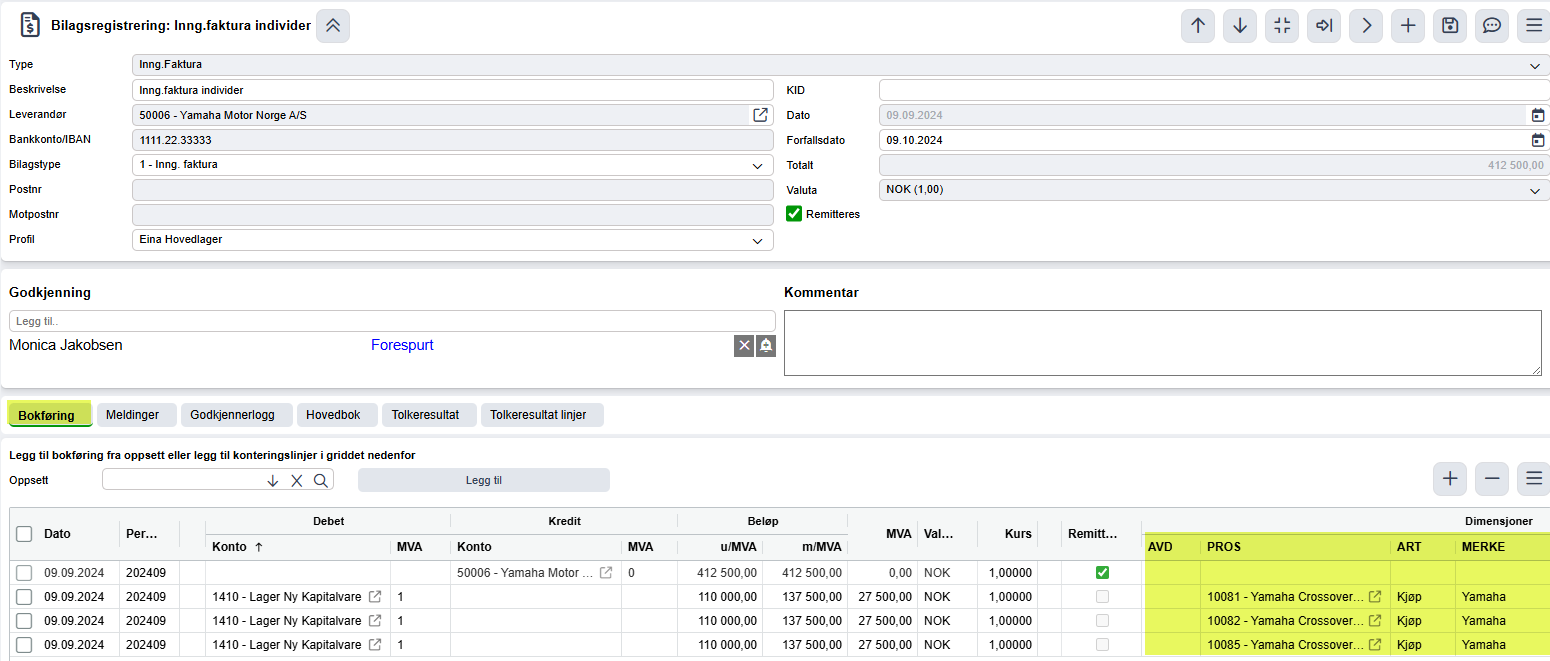This screenshot has width=1550, height=661.
Task: Tick row checkbox for project 10082 line
Action: click(x=24, y=621)
